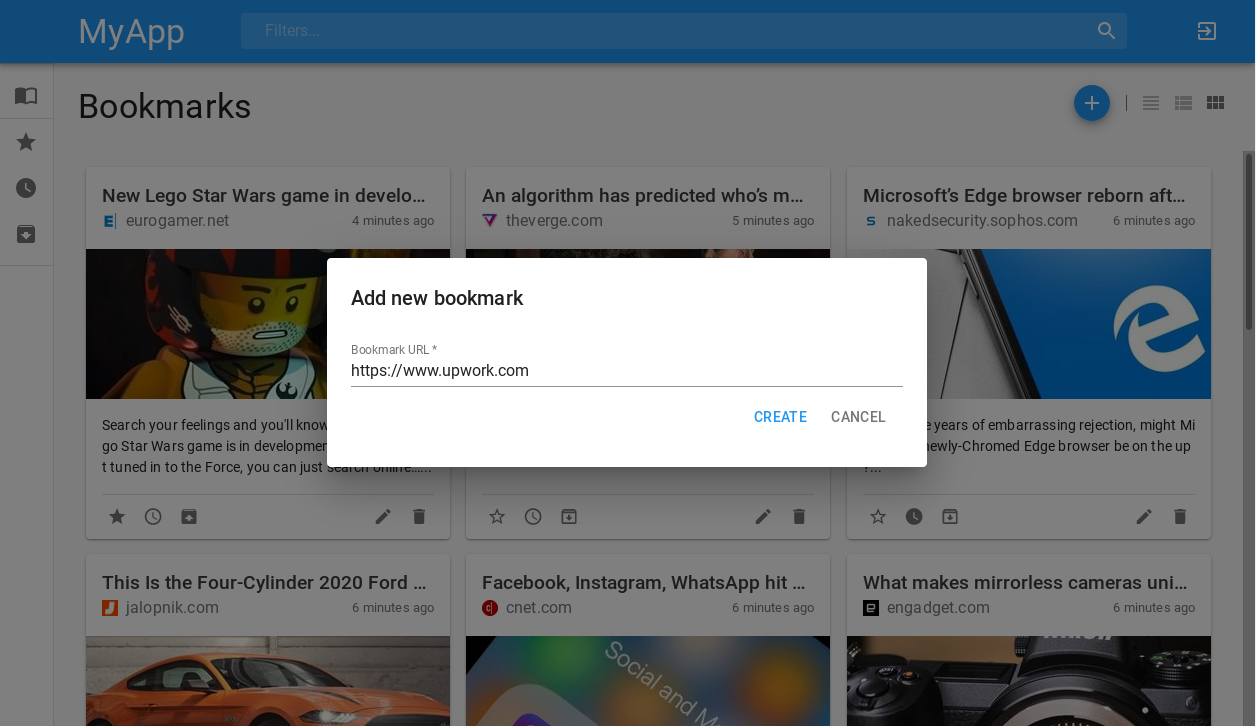Click jalopnik.com domain text
Screen dimensions: 1256x726
tap(172, 608)
